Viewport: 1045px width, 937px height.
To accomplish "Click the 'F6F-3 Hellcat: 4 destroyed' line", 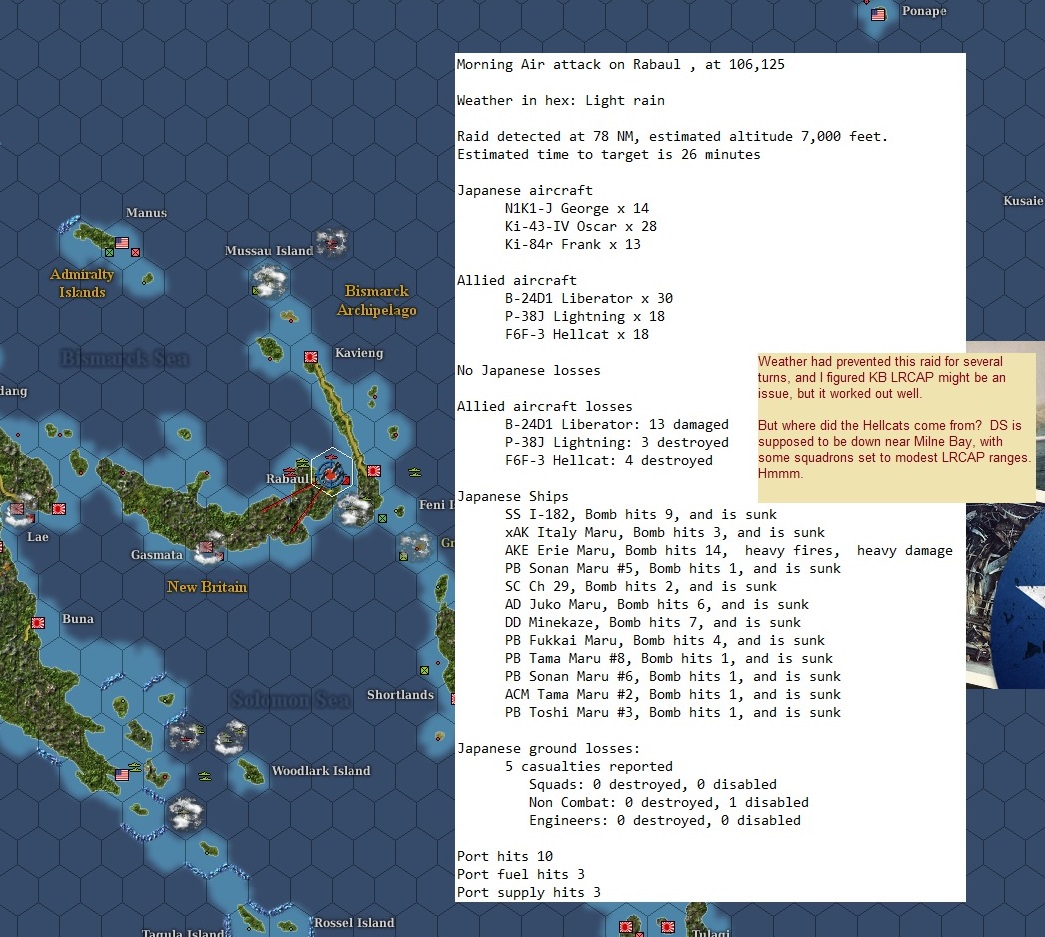I will click(608, 461).
